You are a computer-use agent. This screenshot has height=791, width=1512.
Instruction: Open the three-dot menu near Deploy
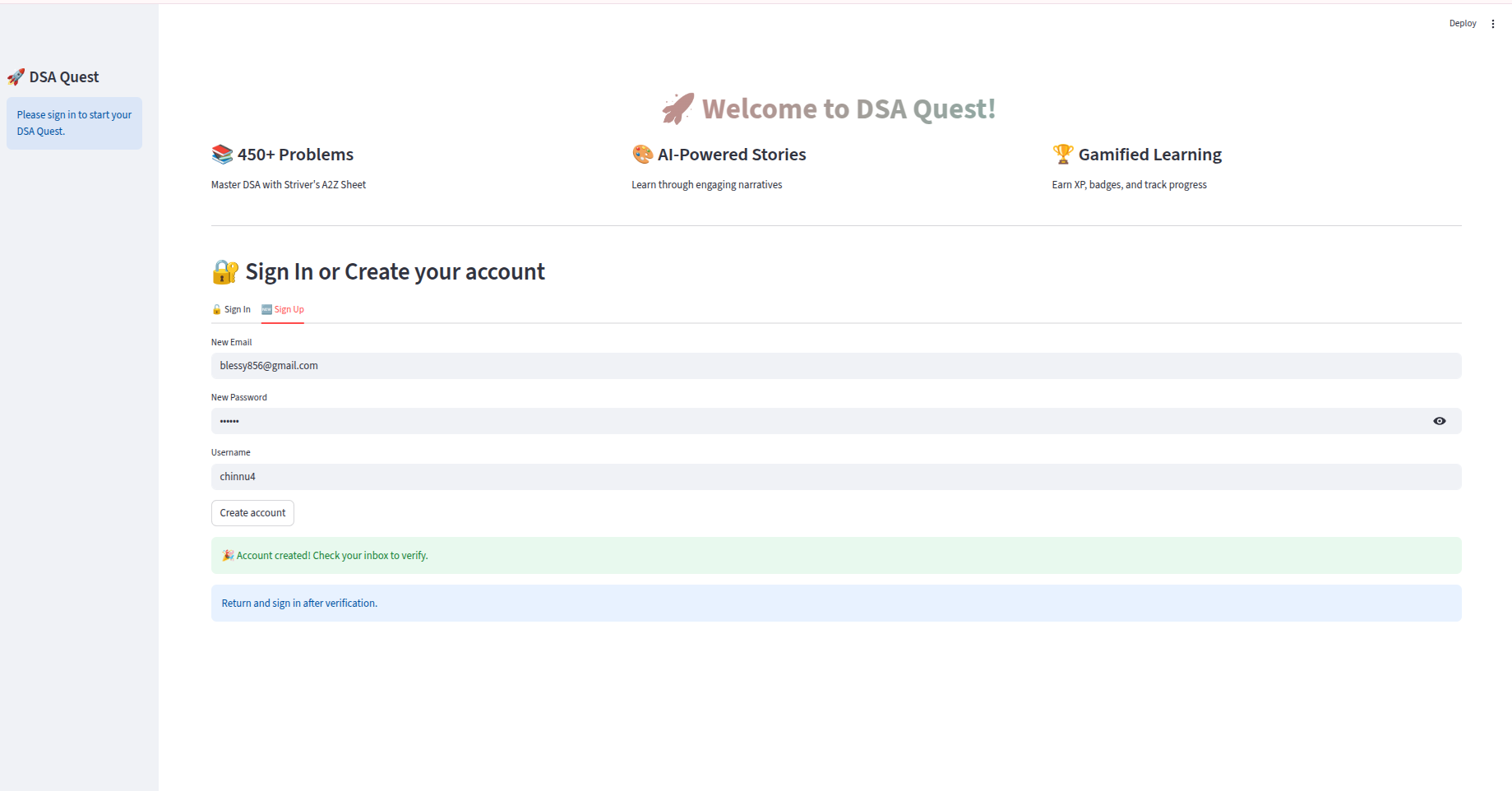(1494, 23)
